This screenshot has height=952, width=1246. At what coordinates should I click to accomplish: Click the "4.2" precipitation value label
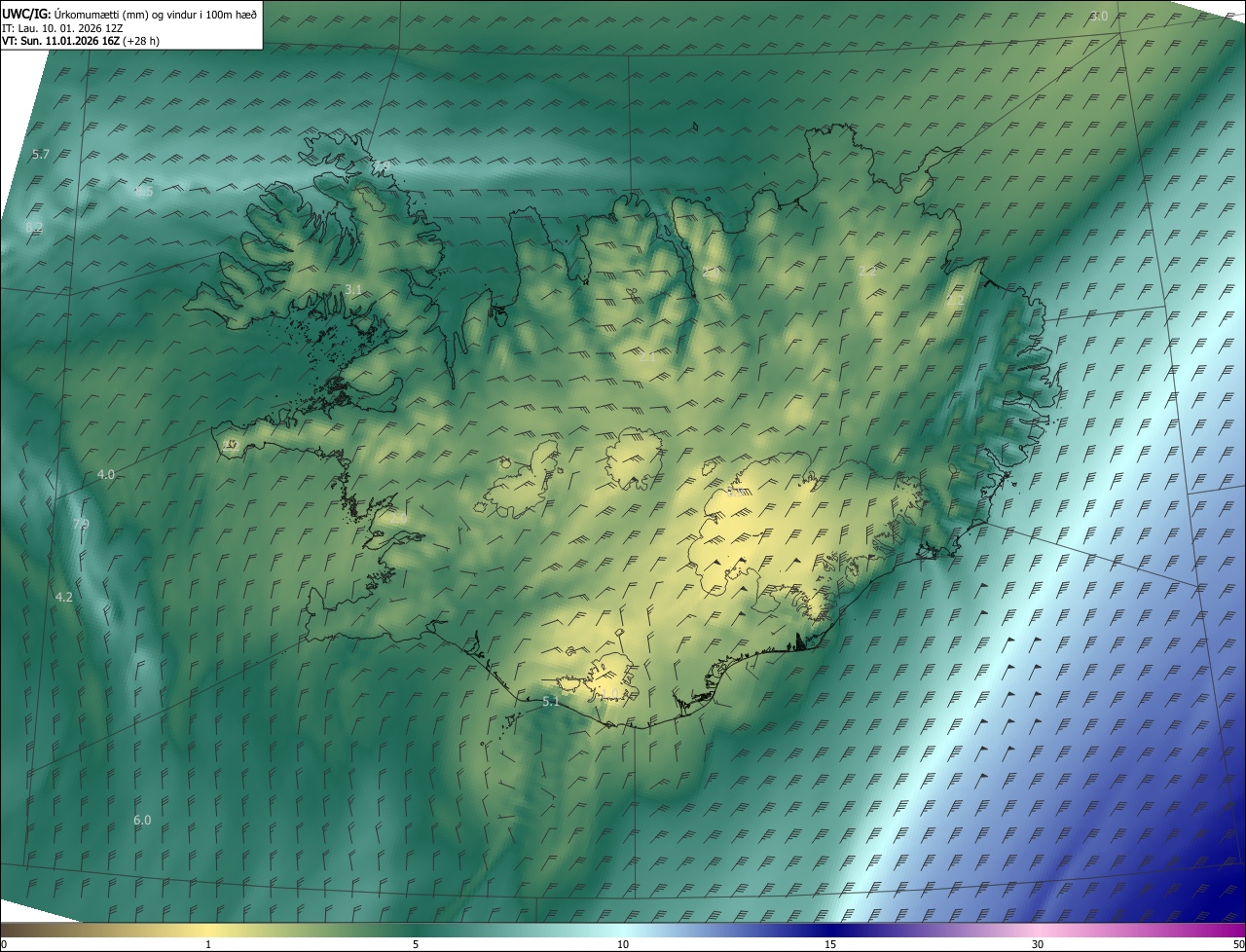pos(64,597)
